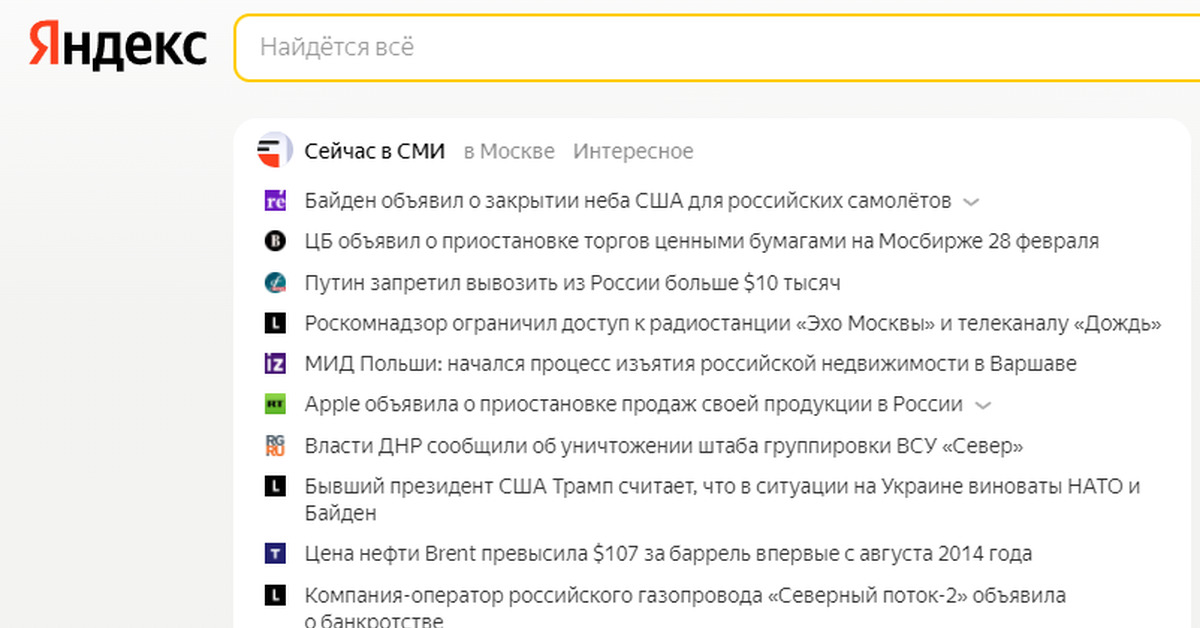Click the source icon beside the Роскомнадзор headline

pyautogui.click(x=275, y=323)
